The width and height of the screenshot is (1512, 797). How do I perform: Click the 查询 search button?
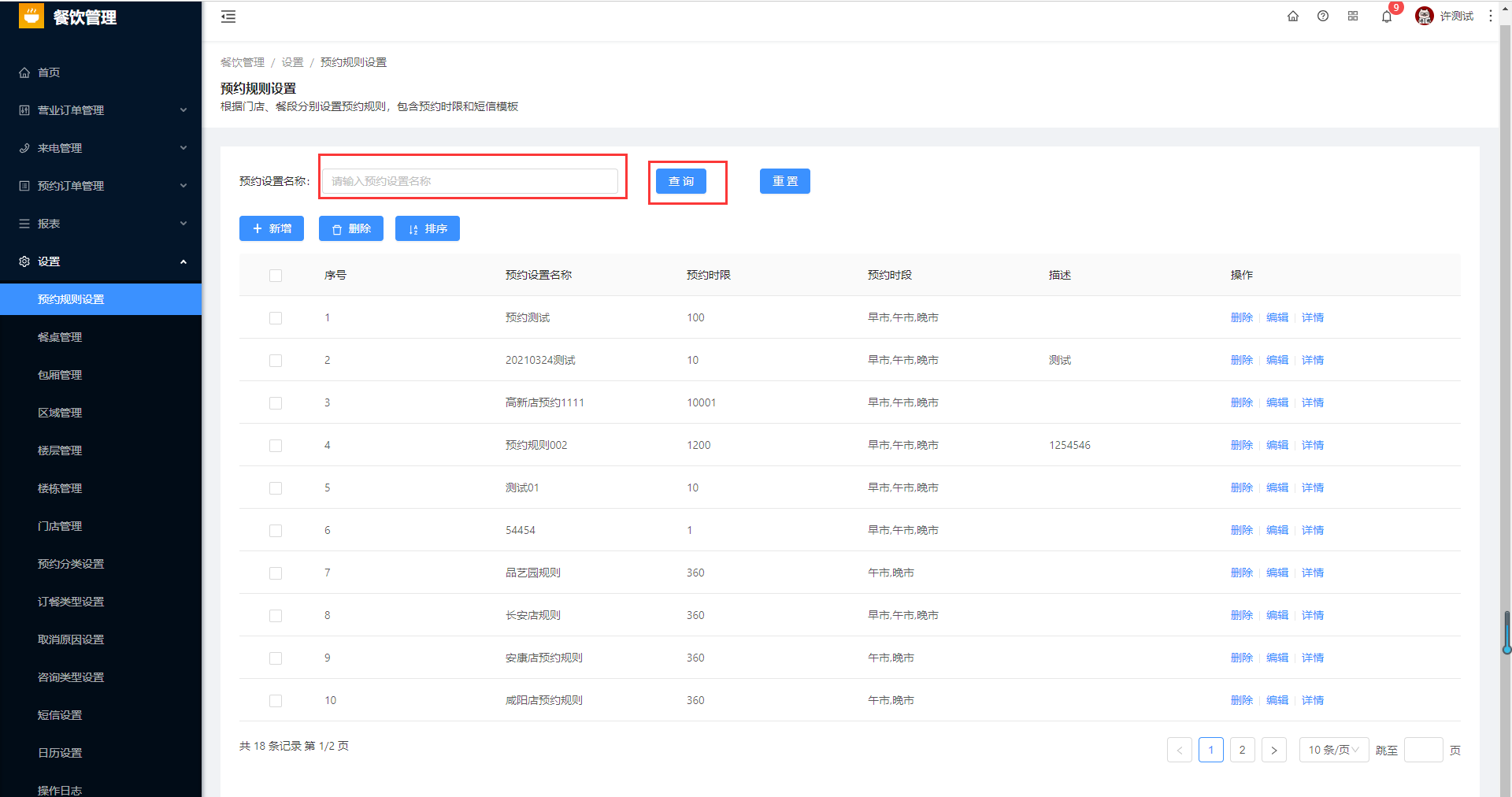681,181
